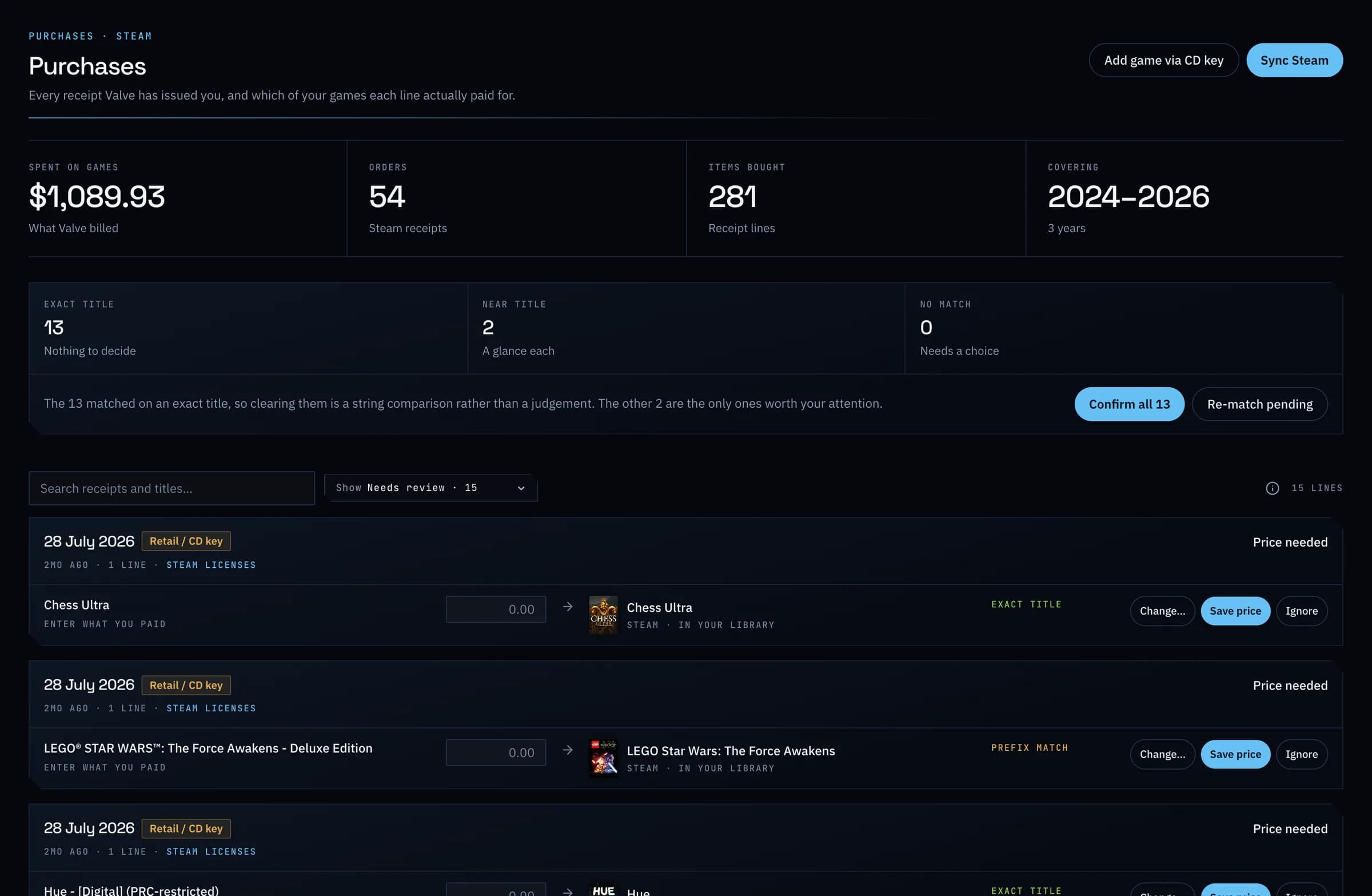Screen dimensions: 1372x896
Task: Click Confirm all 13
Action: click(x=1129, y=404)
